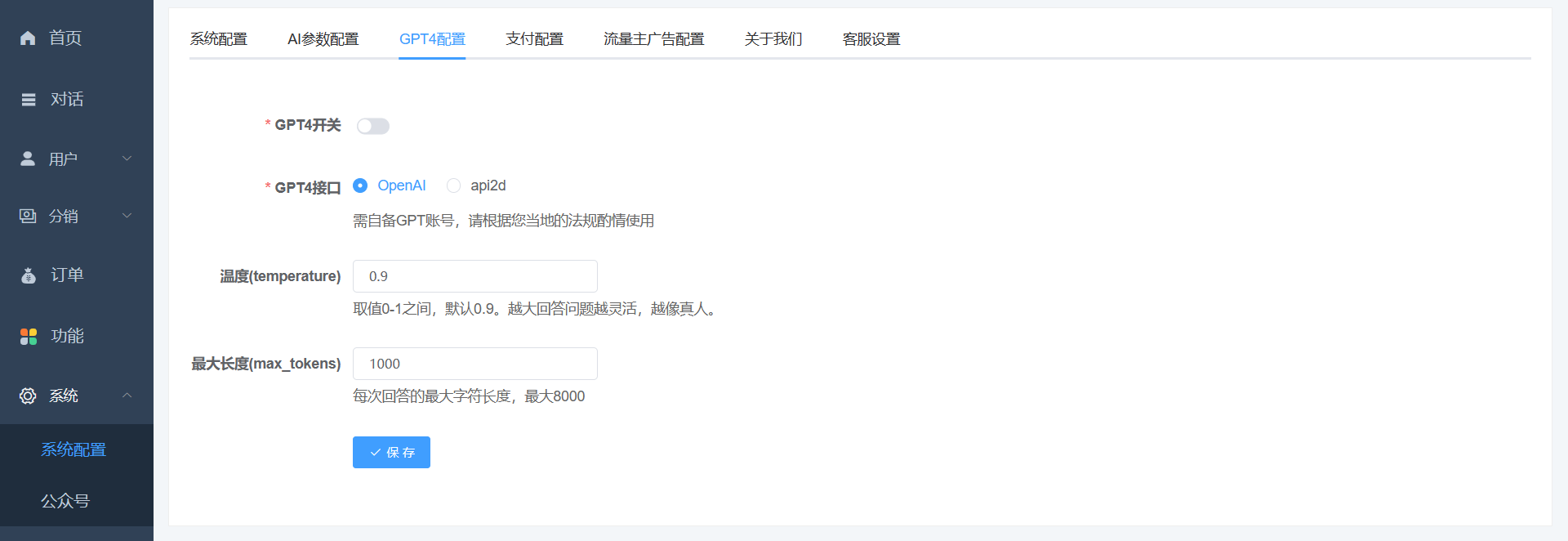Click the text 用户 in the sidebar
This screenshot has width=1568, height=541.
point(64,159)
